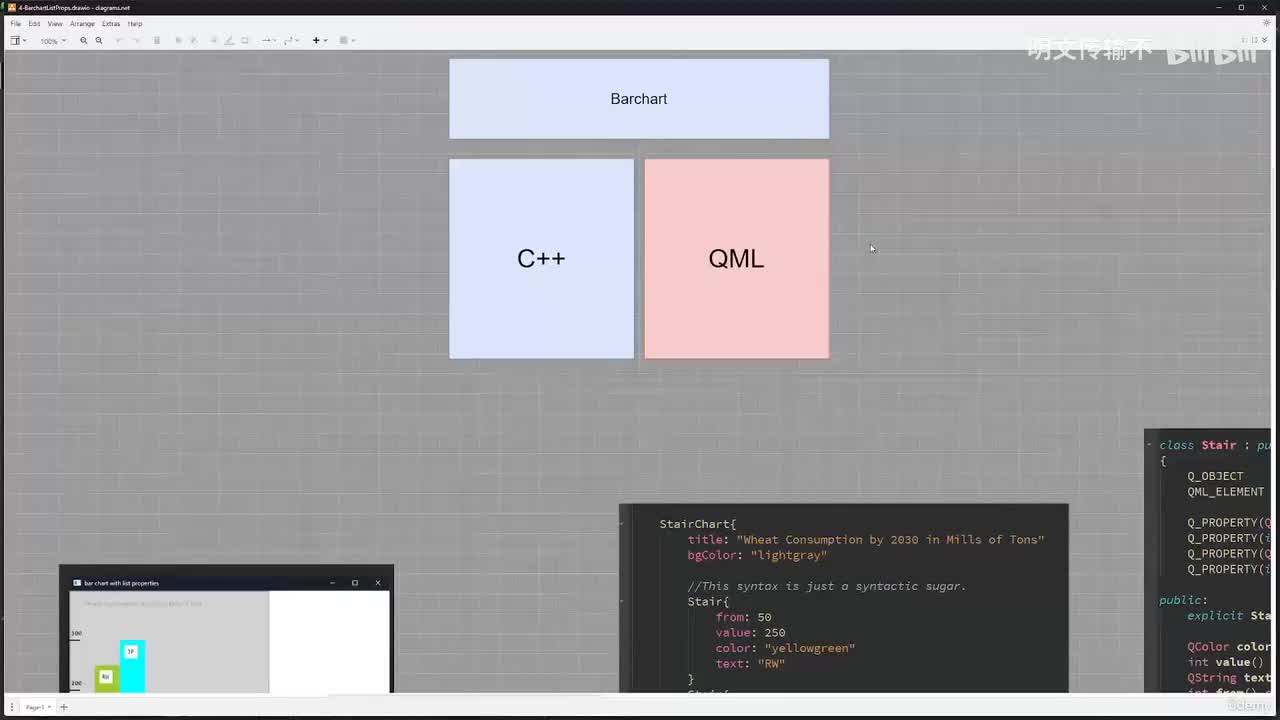Screen dimensions: 1280x720
Task: Open the Edit menu
Action: point(34,23)
